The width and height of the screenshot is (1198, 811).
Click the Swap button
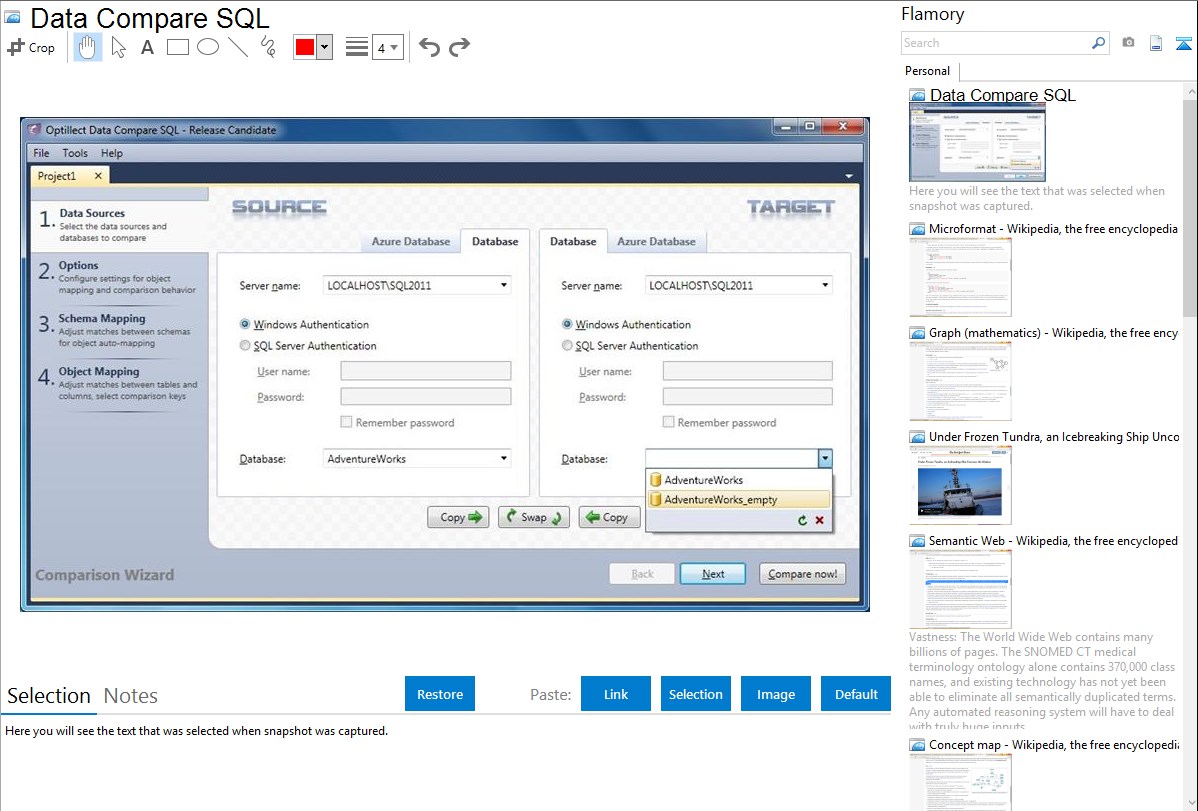click(x=533, y=517)
